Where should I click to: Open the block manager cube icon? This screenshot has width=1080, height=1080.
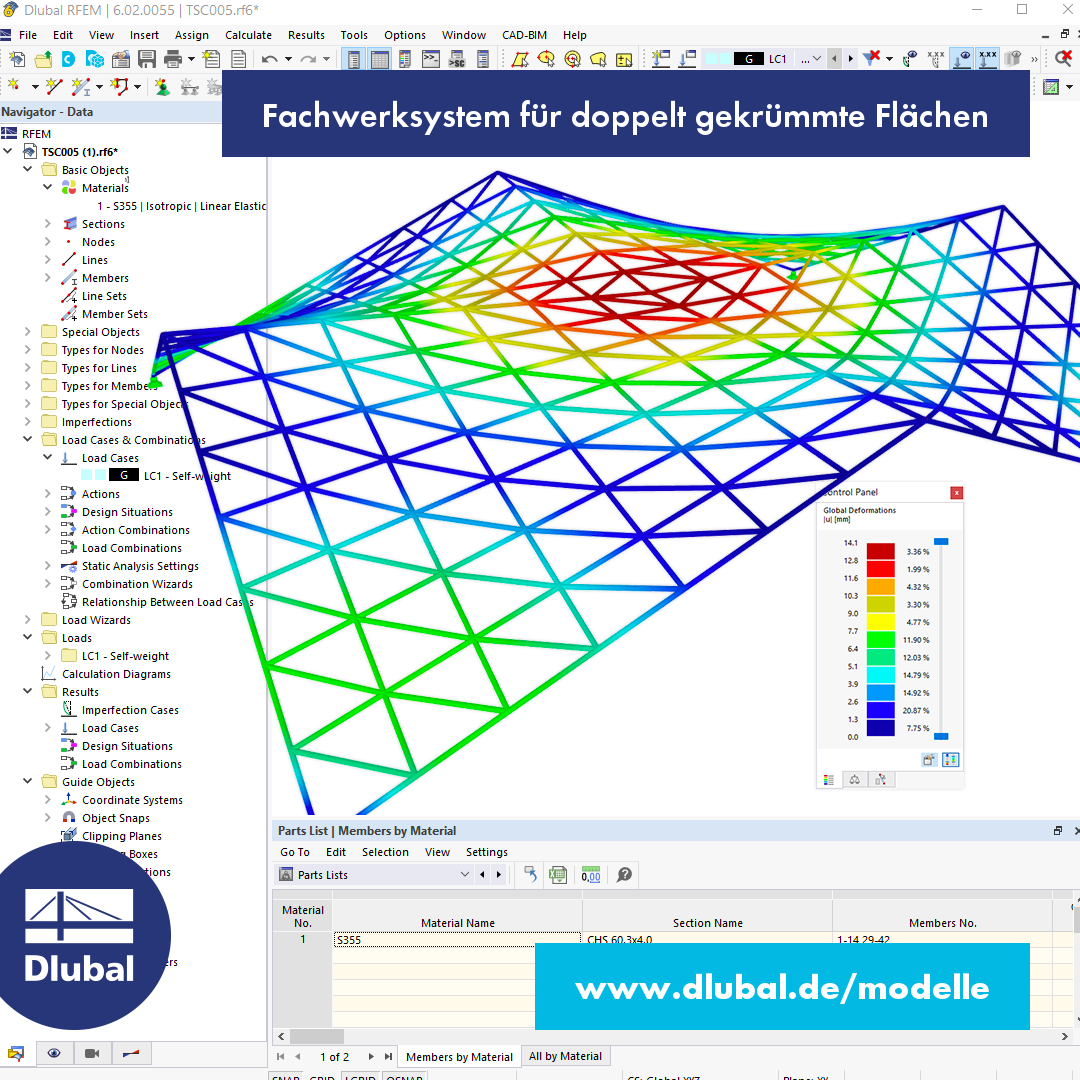tap(94, 59)
